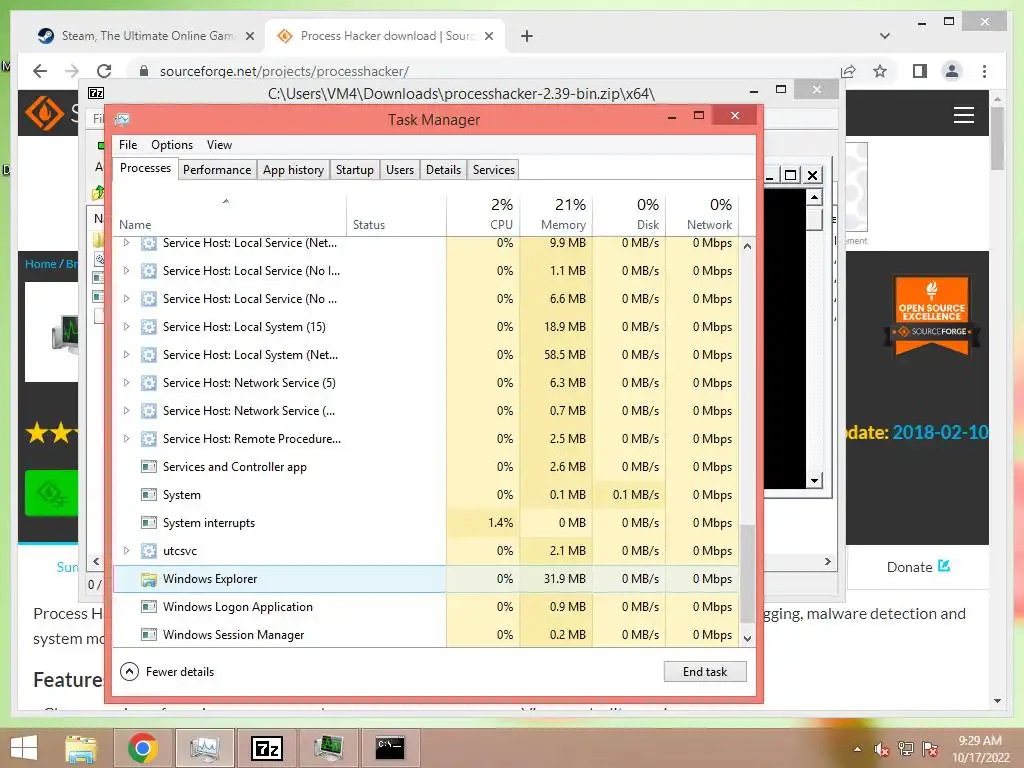Open Chrome three-dot menu
1024x768 pixels.
984,71
